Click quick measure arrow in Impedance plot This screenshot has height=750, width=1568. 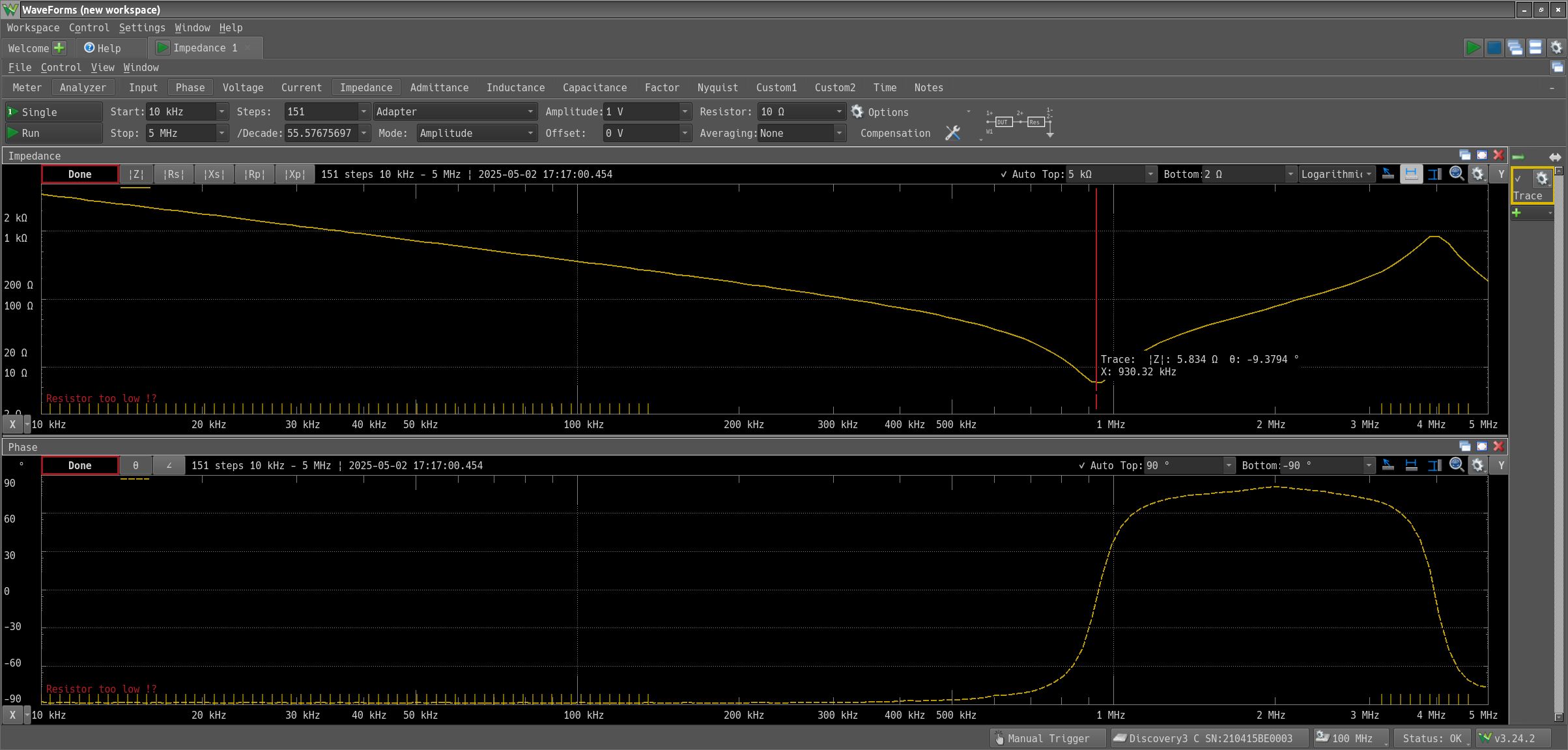pyautogui.click(x=1388, y=174)
